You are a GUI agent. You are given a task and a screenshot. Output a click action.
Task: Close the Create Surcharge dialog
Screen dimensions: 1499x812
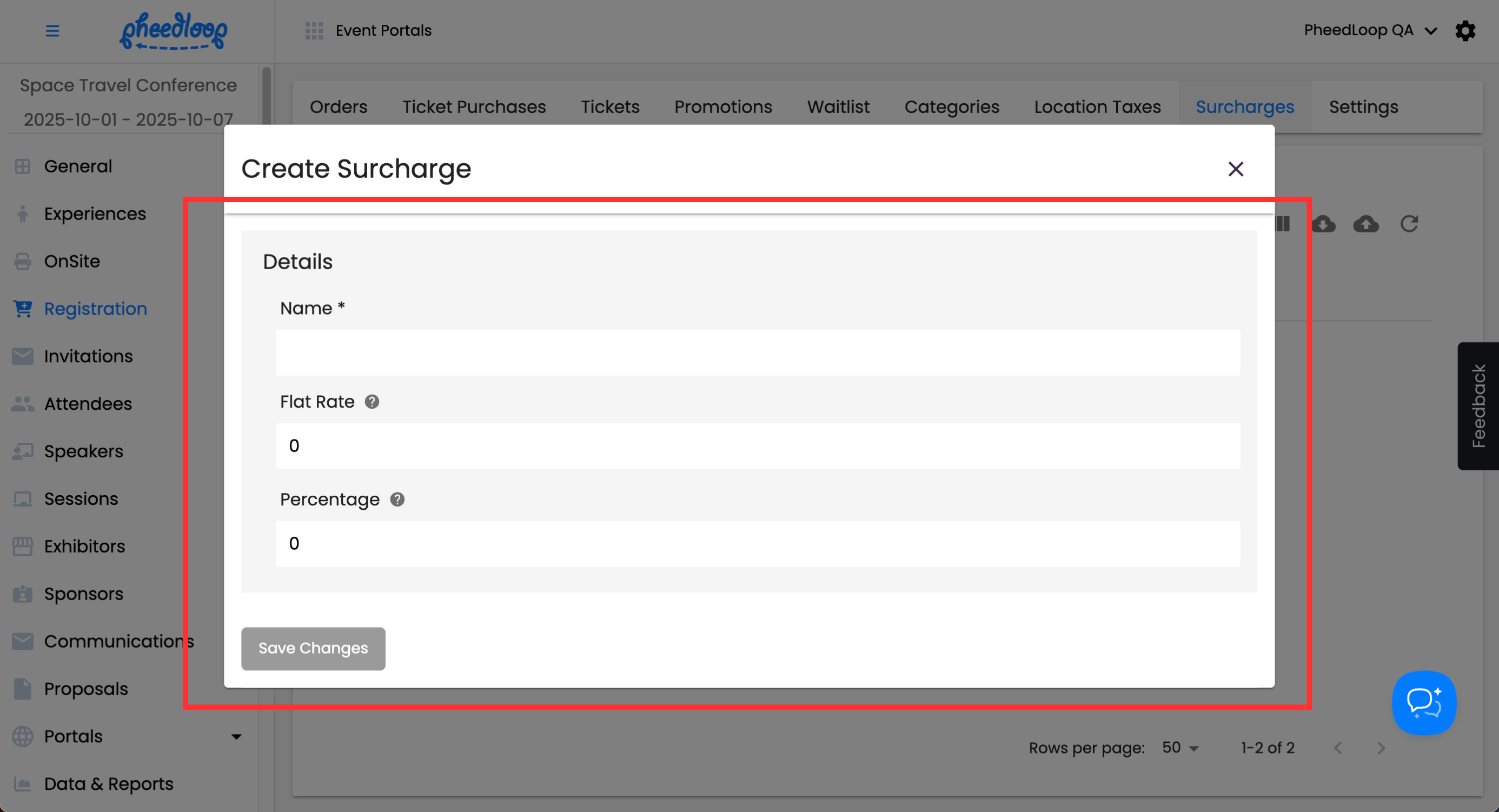tap(1236, 169)
